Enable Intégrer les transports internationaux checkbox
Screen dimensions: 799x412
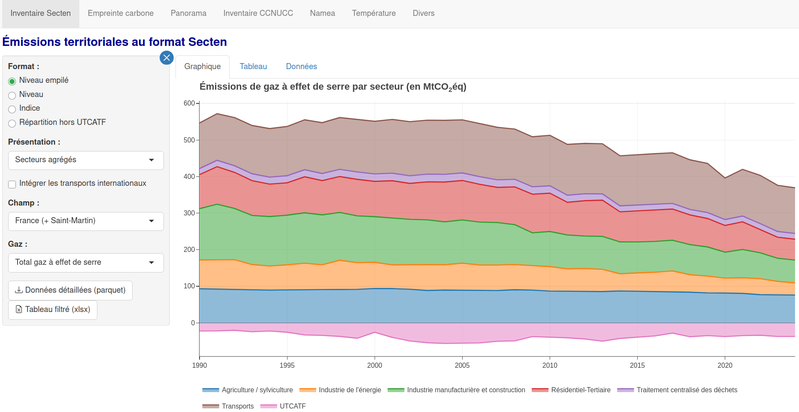tap(12, 184)
